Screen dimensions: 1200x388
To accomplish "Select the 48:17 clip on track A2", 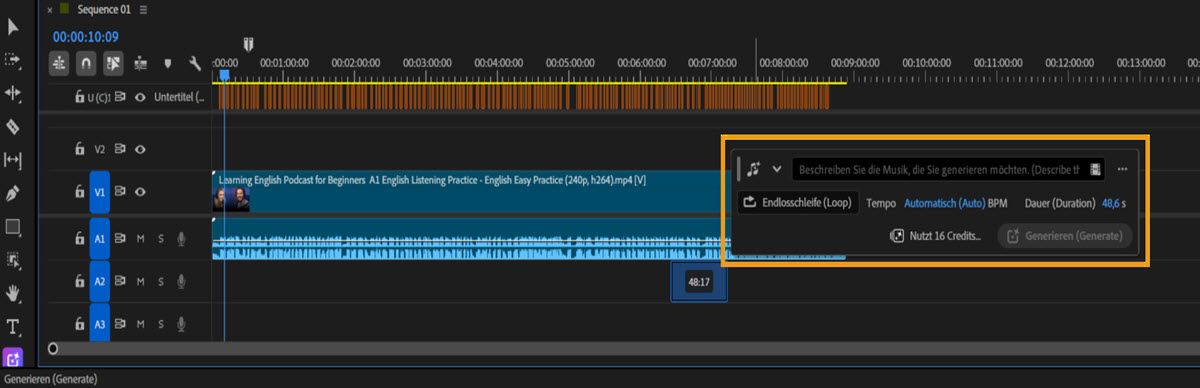I will [x=699, y=282].
